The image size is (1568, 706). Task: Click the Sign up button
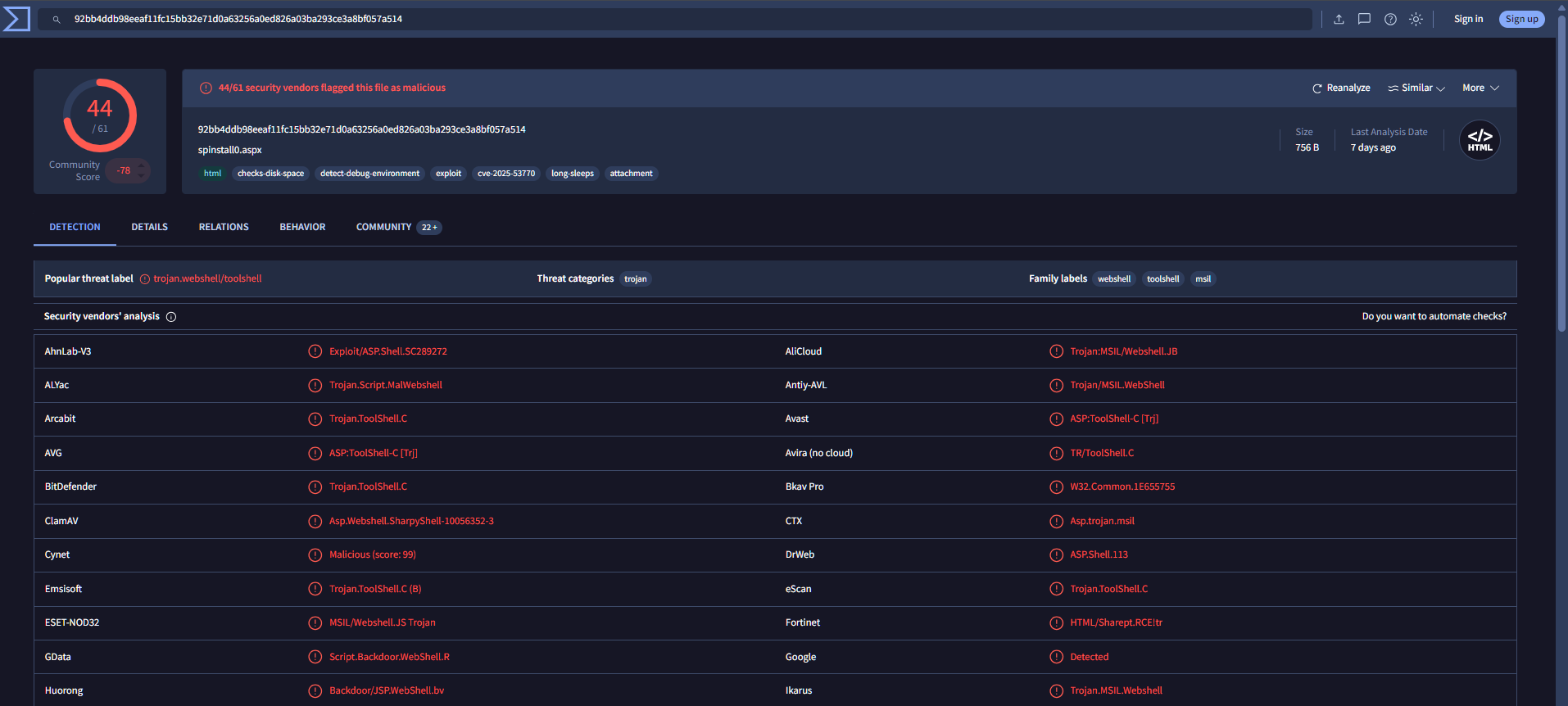pyautogui.click(x=1521, y=19)
